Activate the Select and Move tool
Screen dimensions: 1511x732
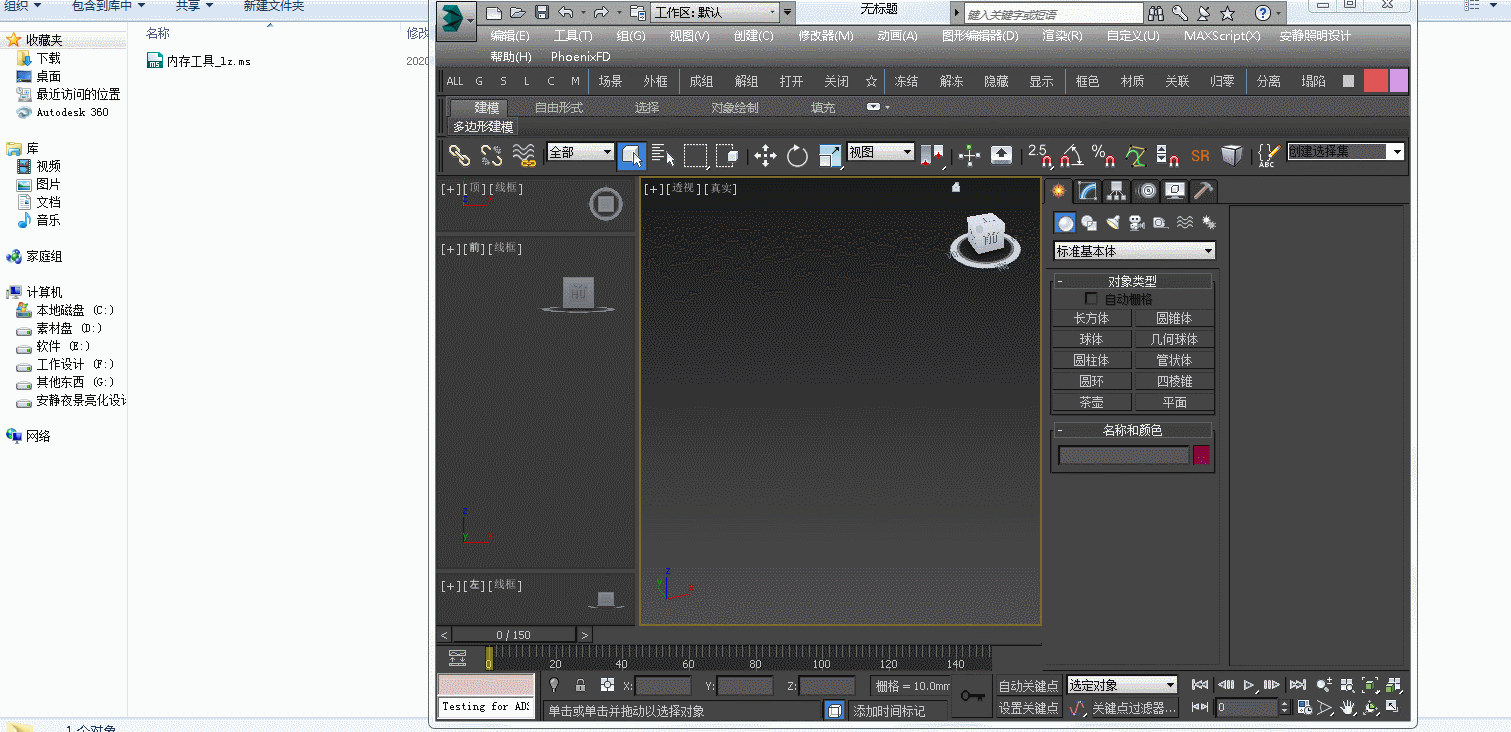765,155
